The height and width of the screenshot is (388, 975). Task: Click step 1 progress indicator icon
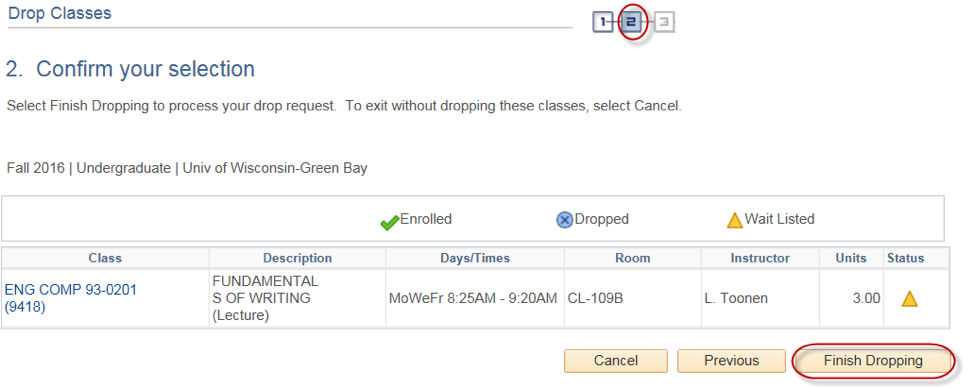pos(603,23)
